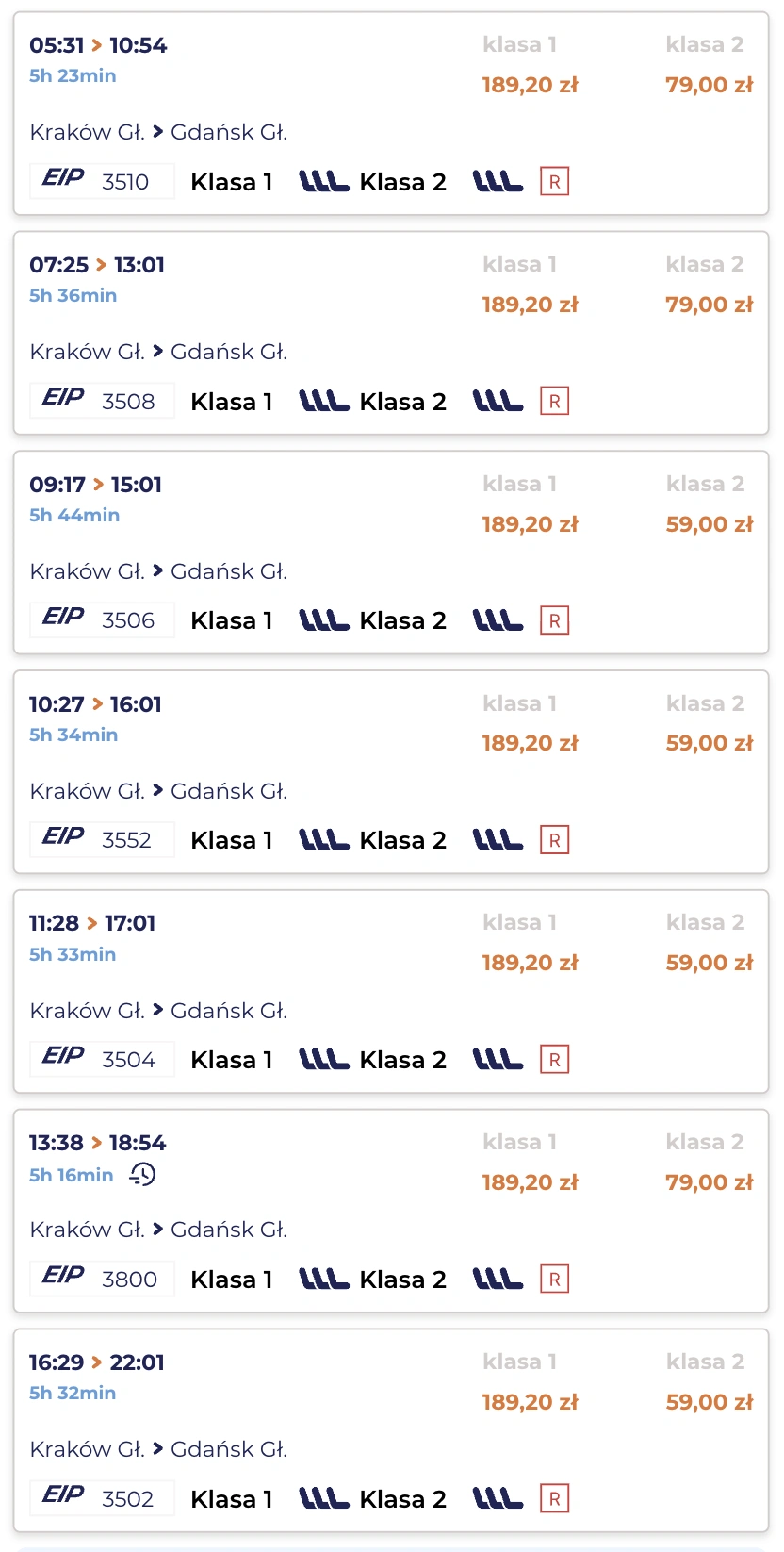Click Klasa 1 seat icon on train 3800

point(323,1280)
